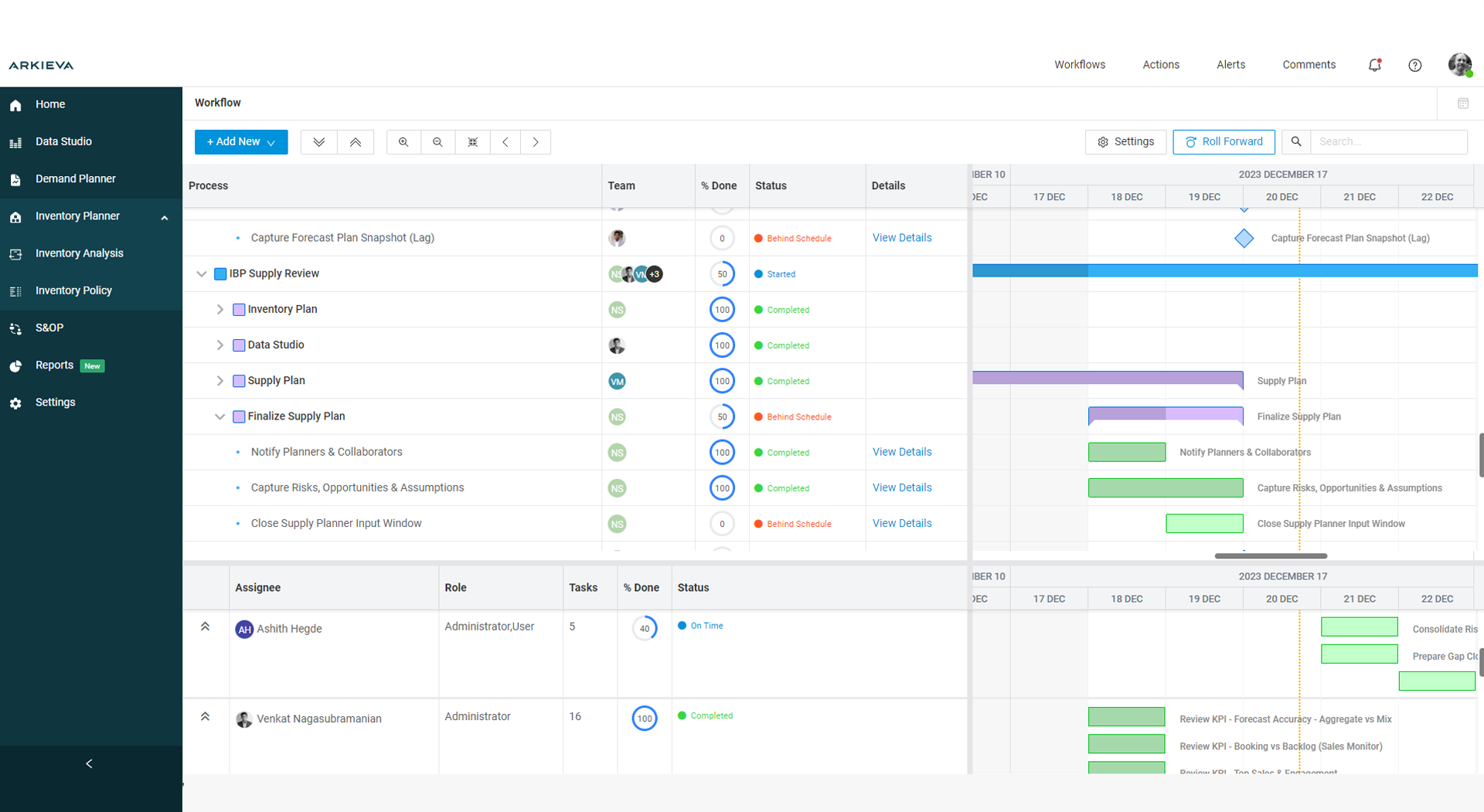Open the notifications bell
1484x812 pixels.
click(1374, 65)
